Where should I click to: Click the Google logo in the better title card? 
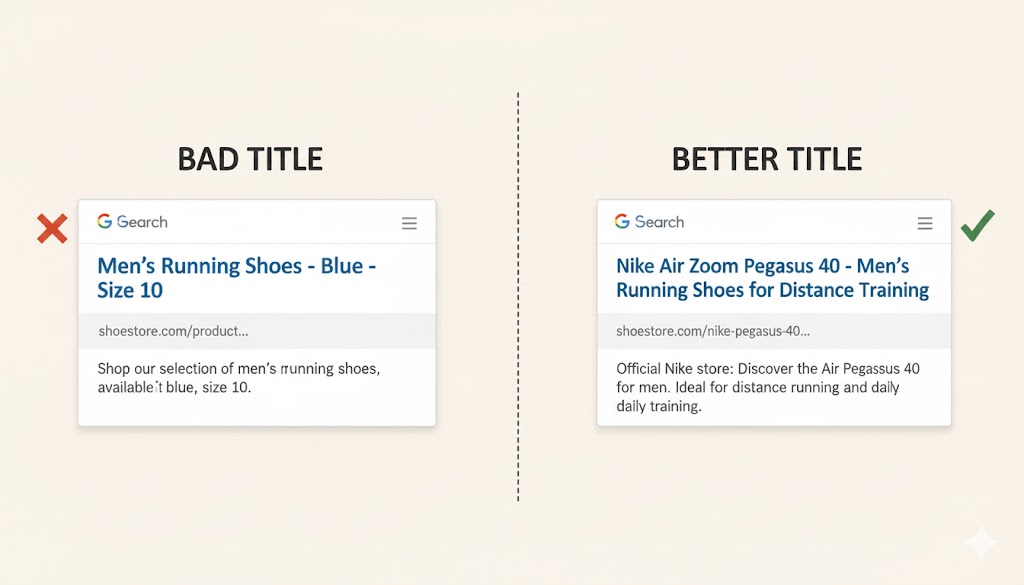(622, 222)
